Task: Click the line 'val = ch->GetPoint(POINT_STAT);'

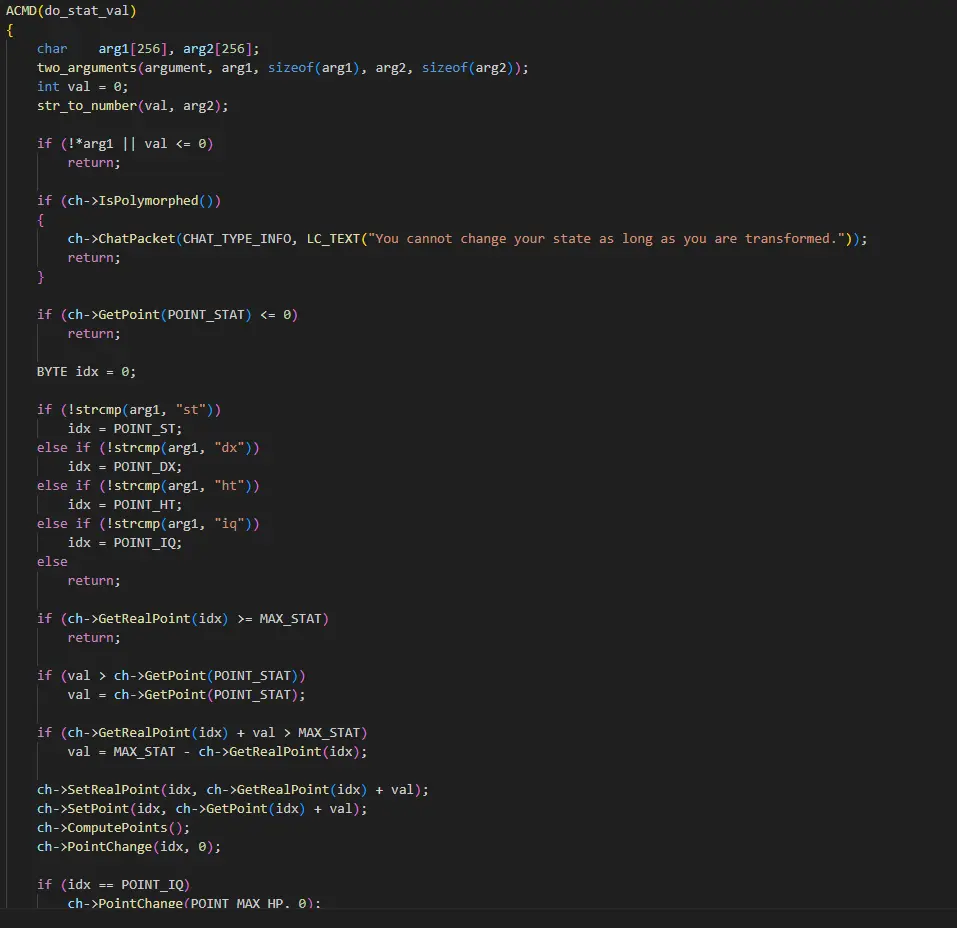Action: pos(186,694)
